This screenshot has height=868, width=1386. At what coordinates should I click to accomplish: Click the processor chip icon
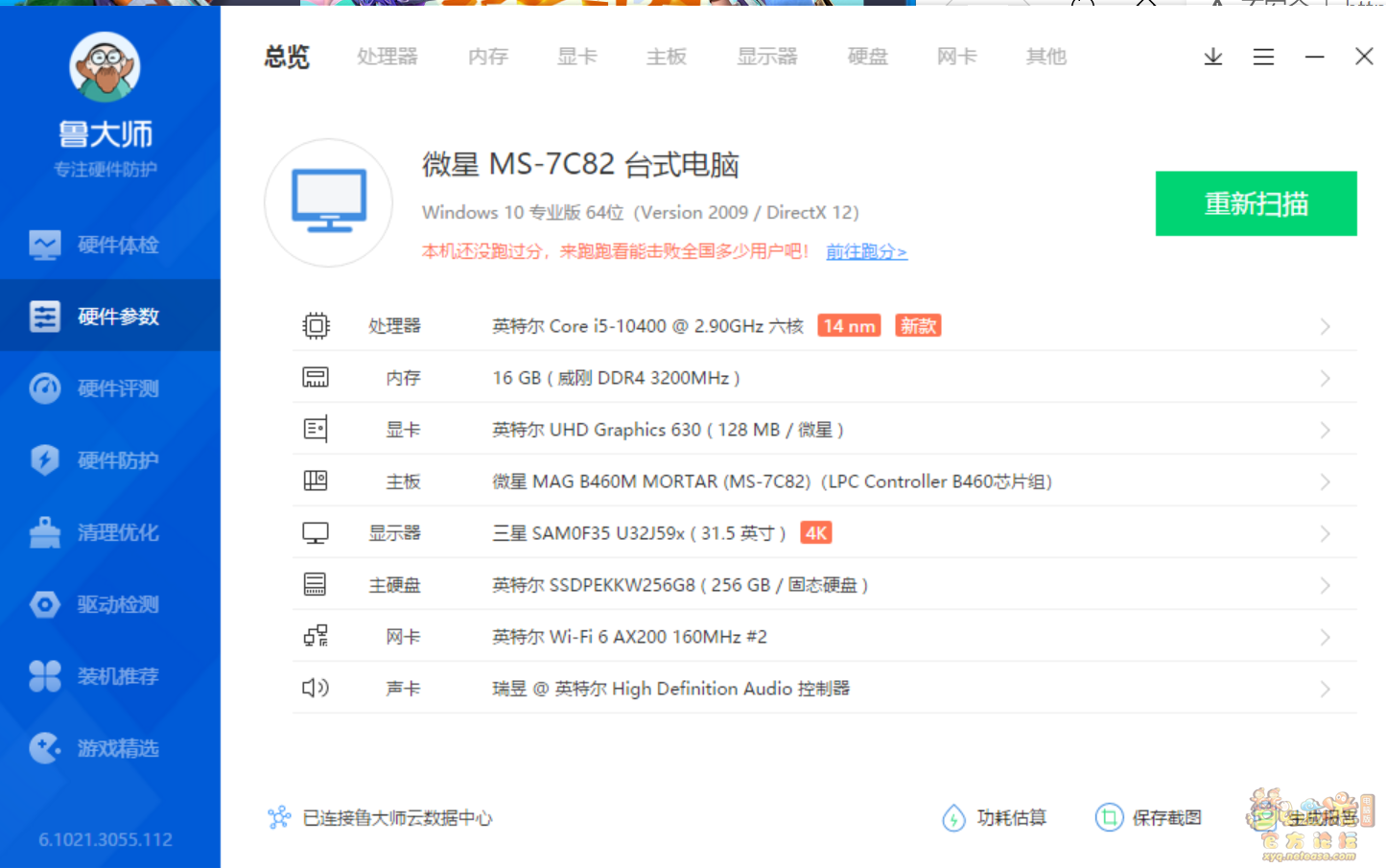click(316, 326)
